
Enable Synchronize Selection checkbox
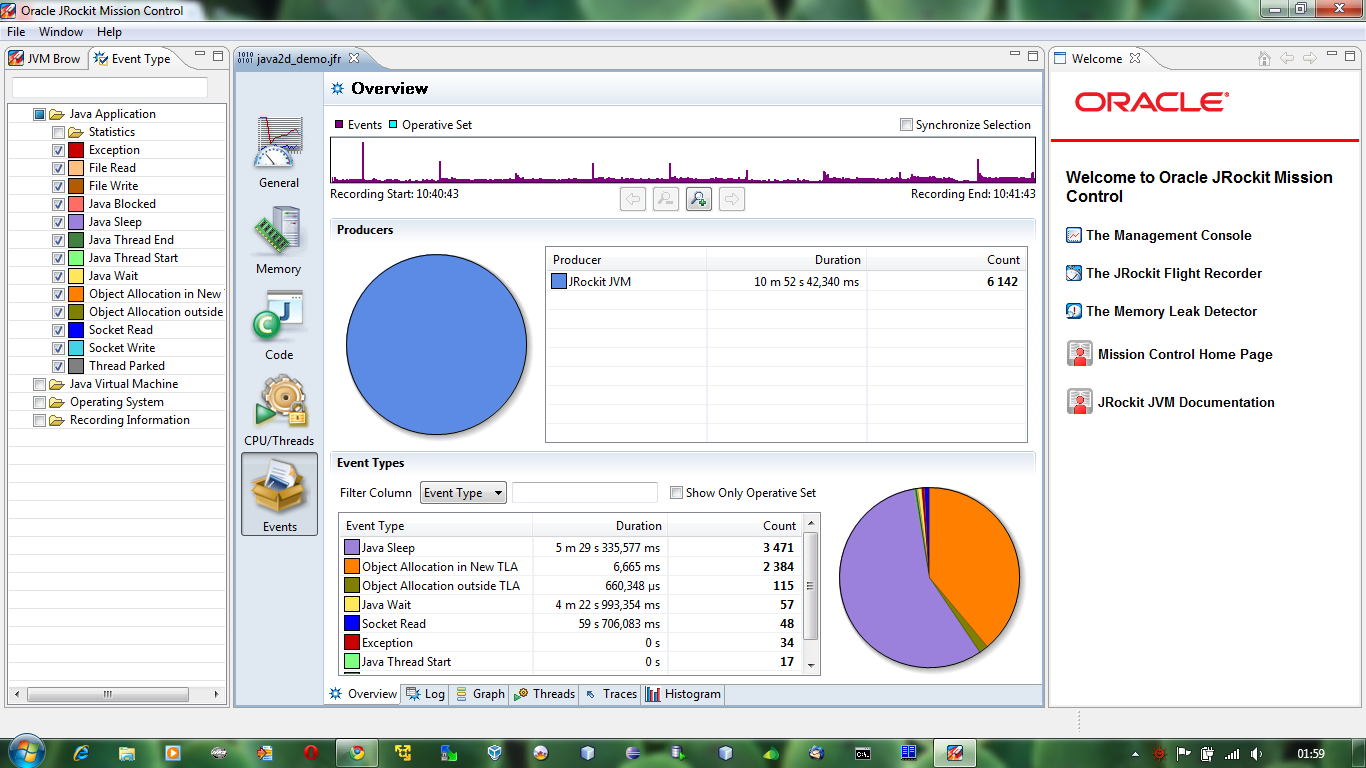click(906, 125)
